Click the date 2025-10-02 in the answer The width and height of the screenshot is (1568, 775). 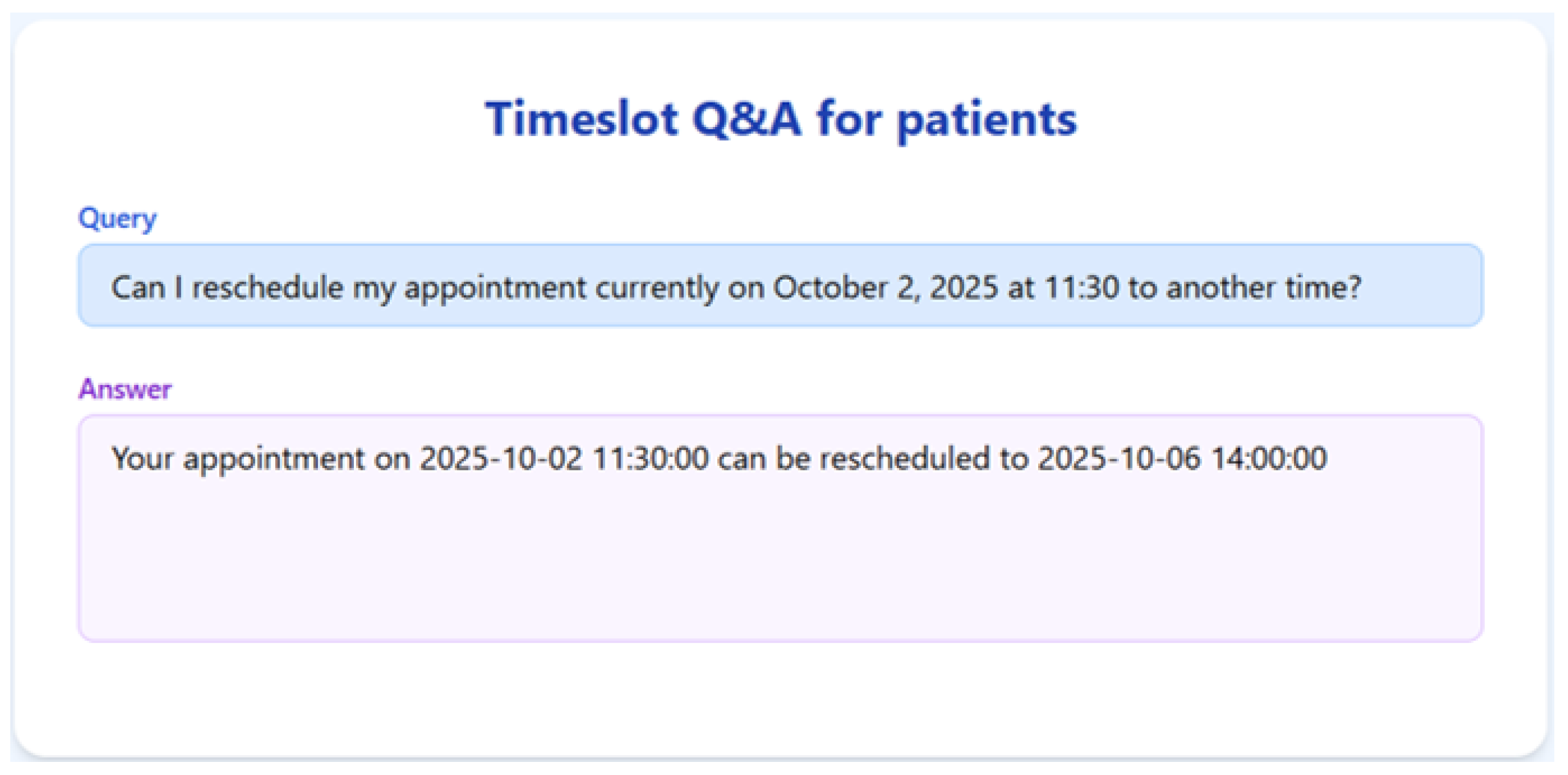[x=500, y=458]
